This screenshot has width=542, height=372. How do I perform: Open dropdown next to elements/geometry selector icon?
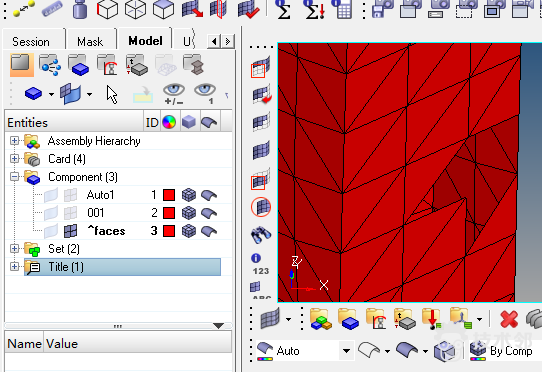(x=89, y=94)
